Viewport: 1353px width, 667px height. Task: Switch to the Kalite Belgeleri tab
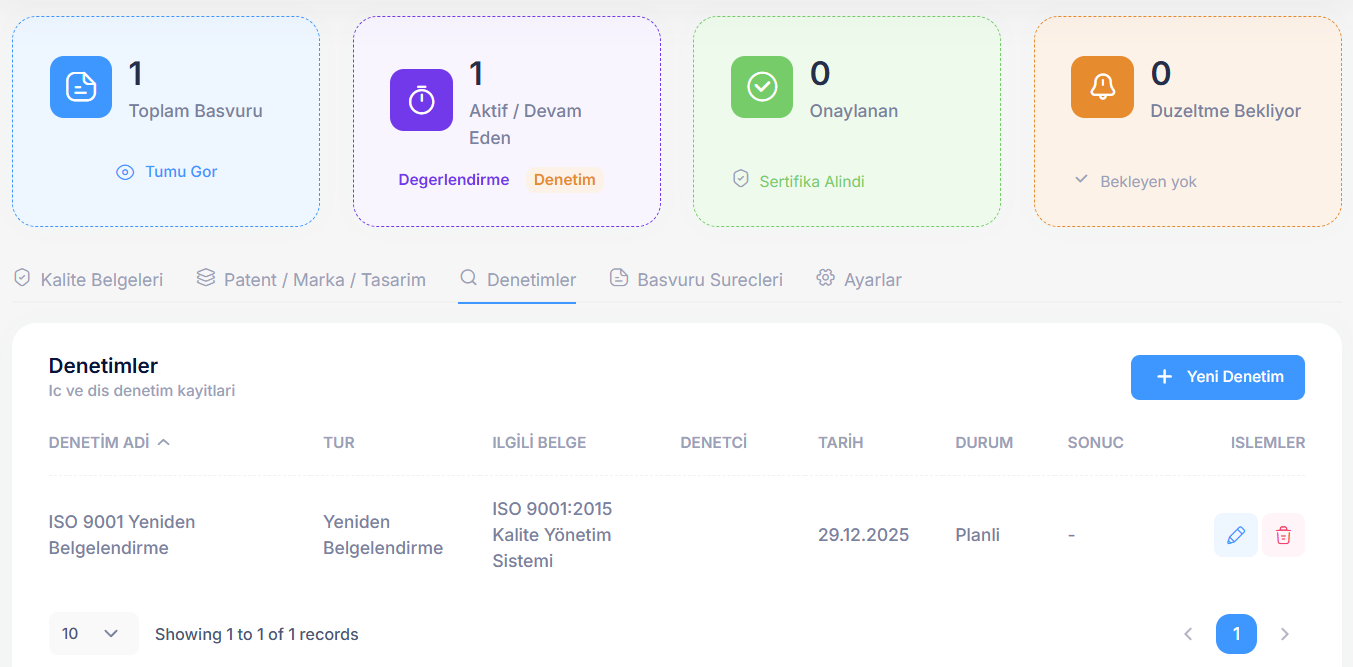point(88,279)
